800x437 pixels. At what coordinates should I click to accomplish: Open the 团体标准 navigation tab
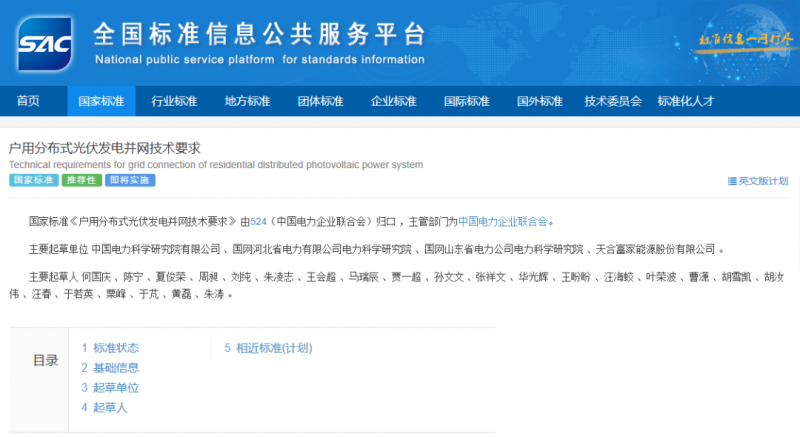point(320,101)
